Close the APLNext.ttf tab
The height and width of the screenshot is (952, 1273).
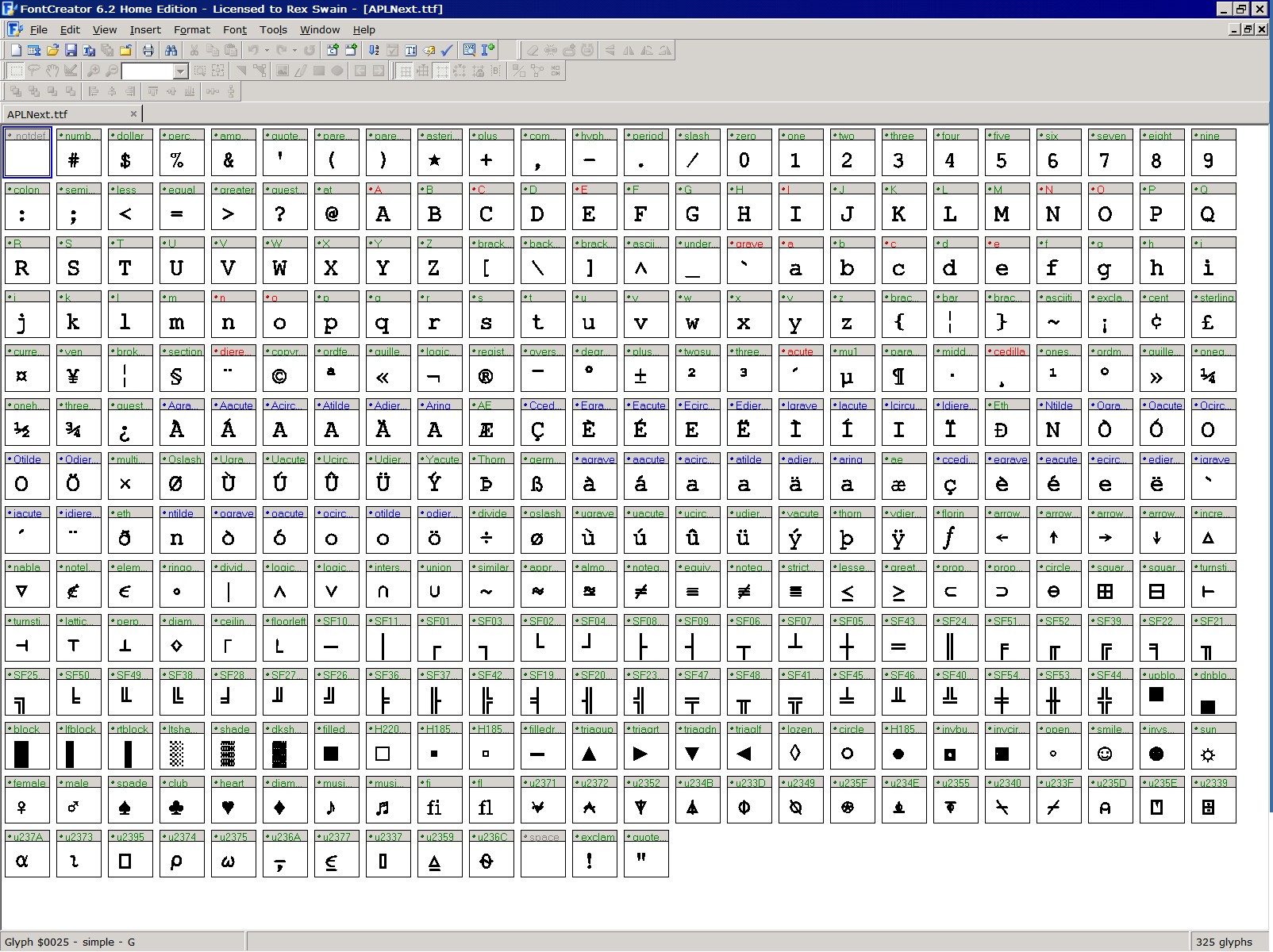point(133,113)
